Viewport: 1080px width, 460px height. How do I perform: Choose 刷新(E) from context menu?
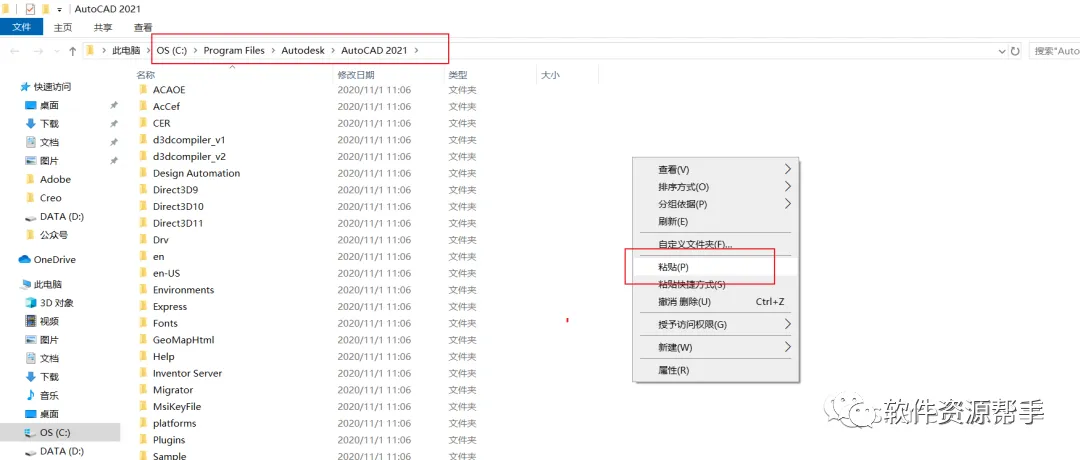[x=716, y=221]
